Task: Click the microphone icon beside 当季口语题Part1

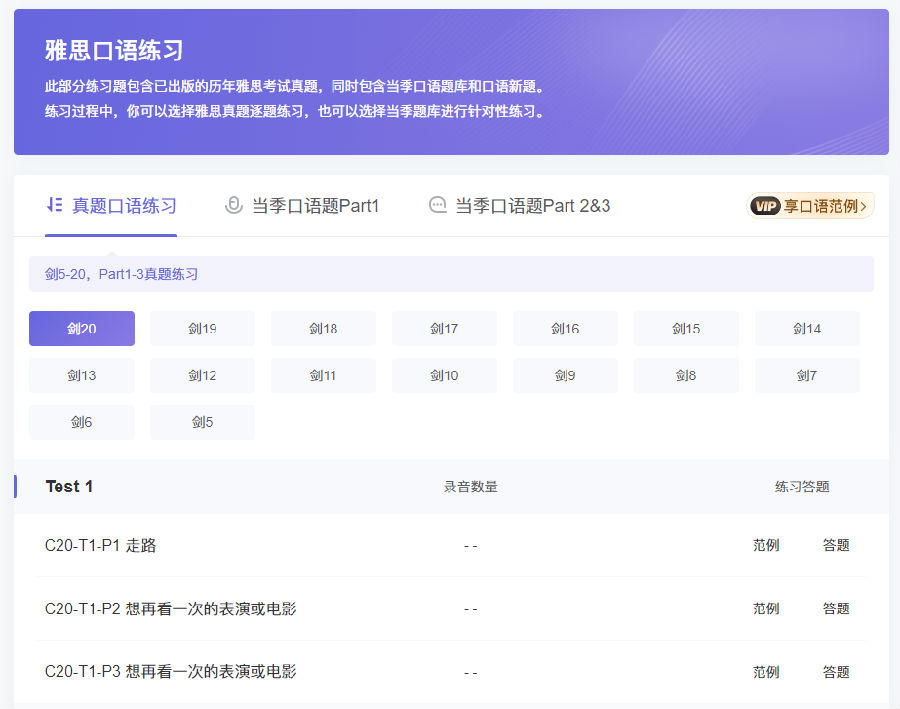Action: [x=234, y=205]
